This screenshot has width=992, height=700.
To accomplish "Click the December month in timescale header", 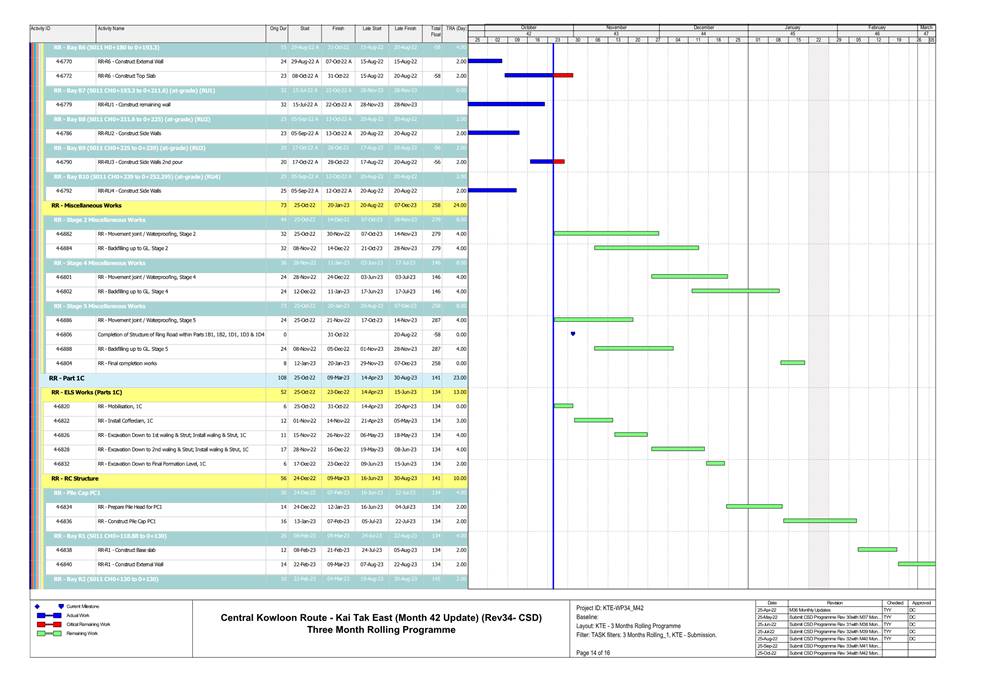I will click(x=704, y=27).
